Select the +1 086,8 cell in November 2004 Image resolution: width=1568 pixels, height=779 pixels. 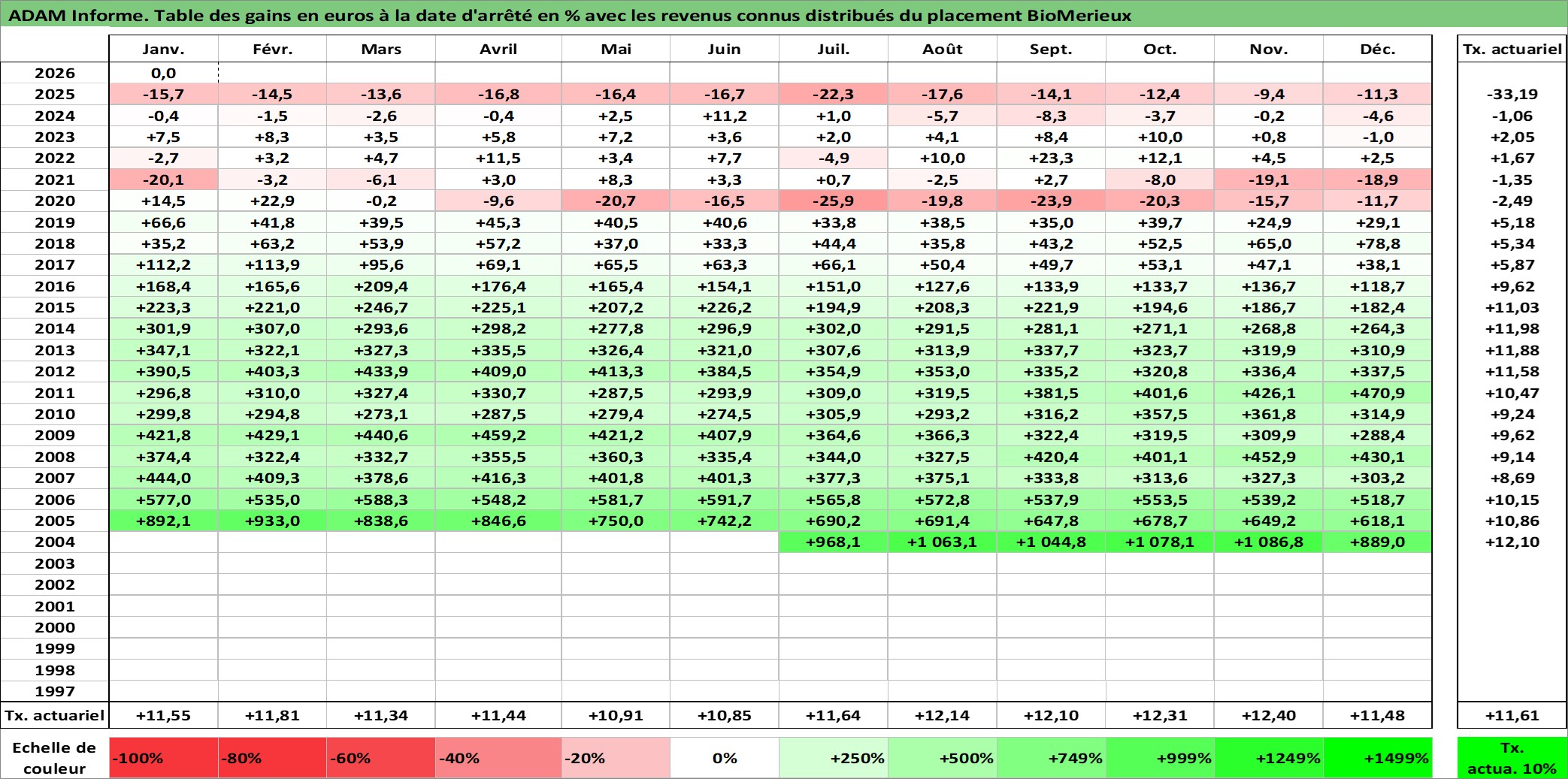(1269, 542)
